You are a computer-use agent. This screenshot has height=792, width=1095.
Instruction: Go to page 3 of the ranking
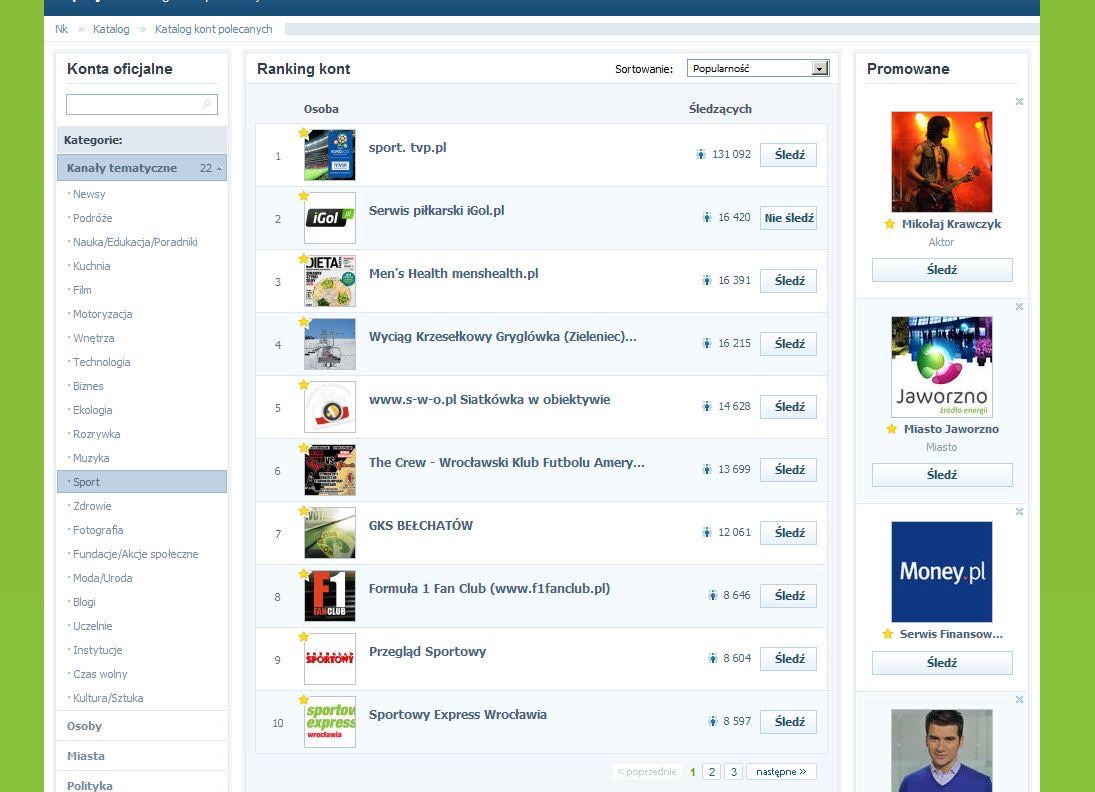[733, 772]
